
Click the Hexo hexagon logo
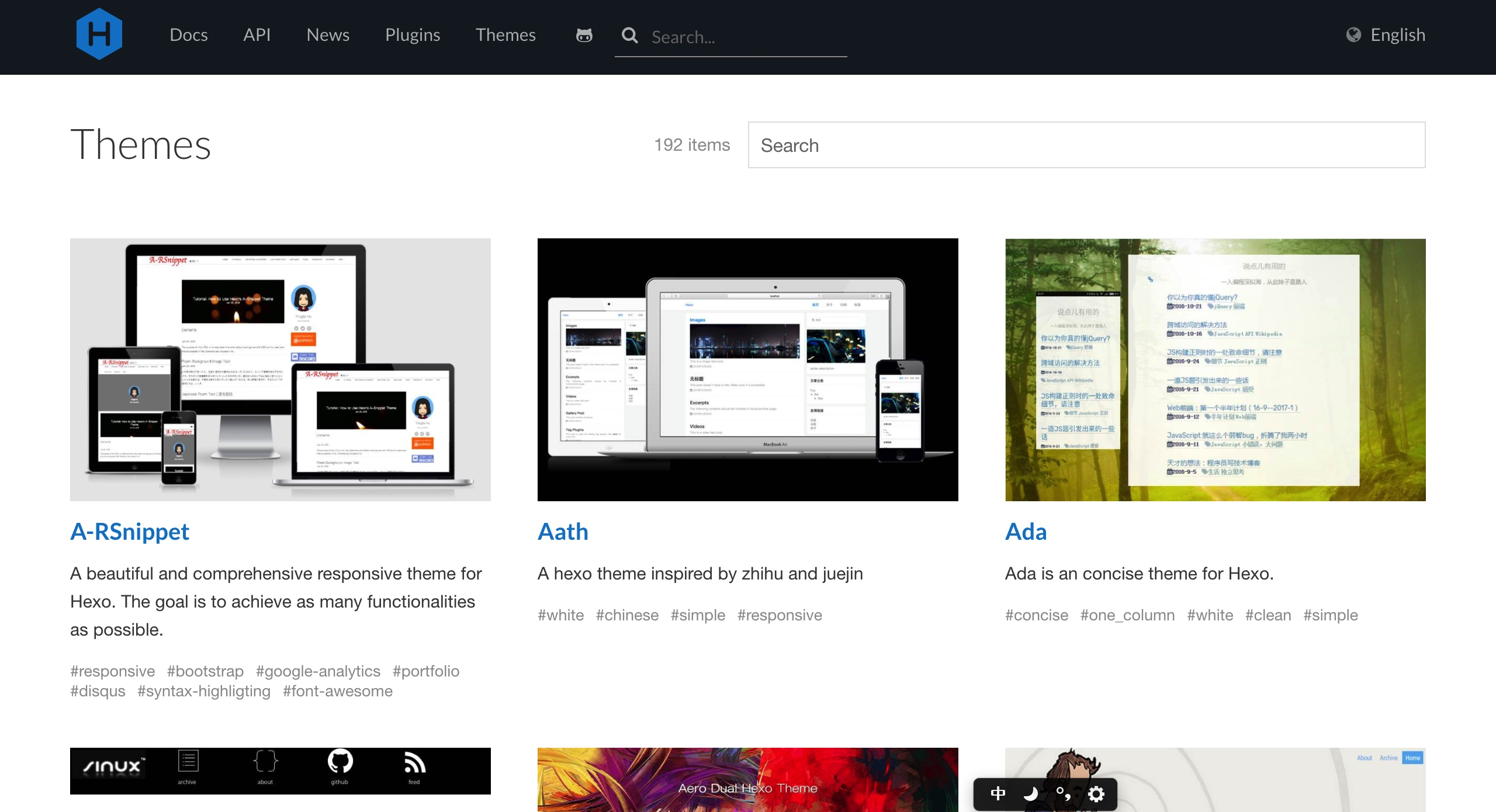coord(99,34)
